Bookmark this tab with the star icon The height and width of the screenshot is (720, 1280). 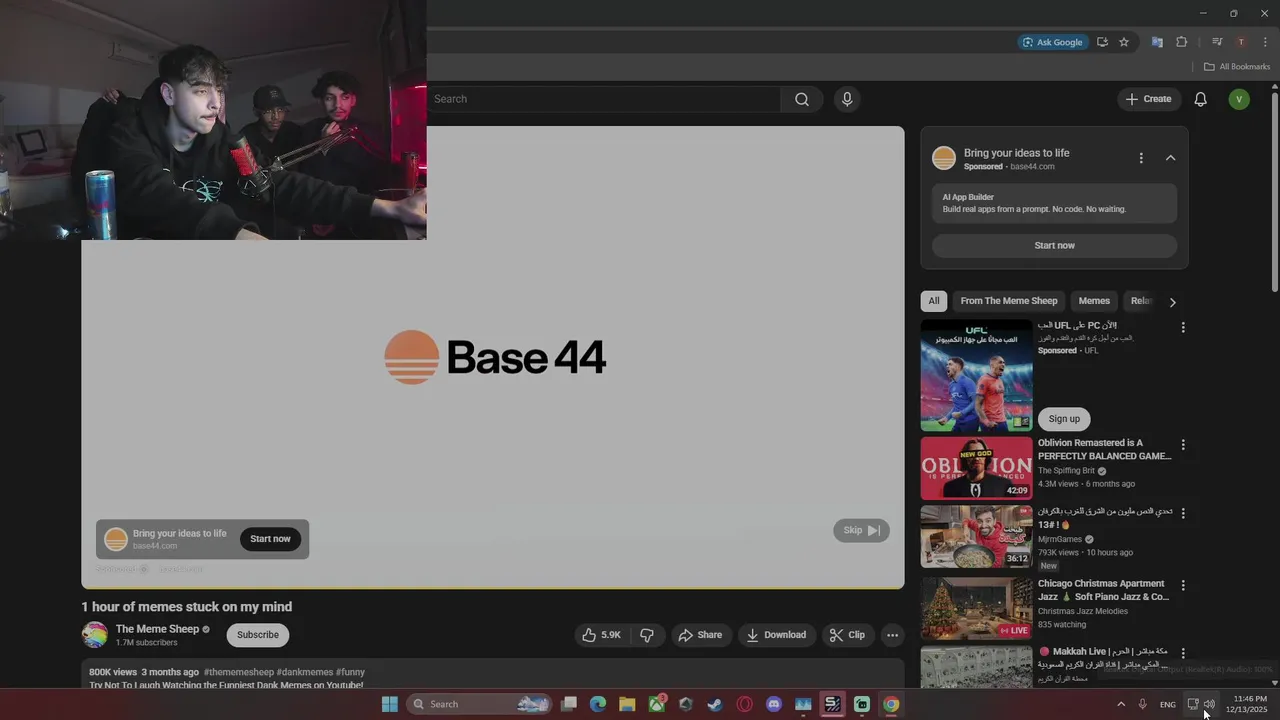1124,42
